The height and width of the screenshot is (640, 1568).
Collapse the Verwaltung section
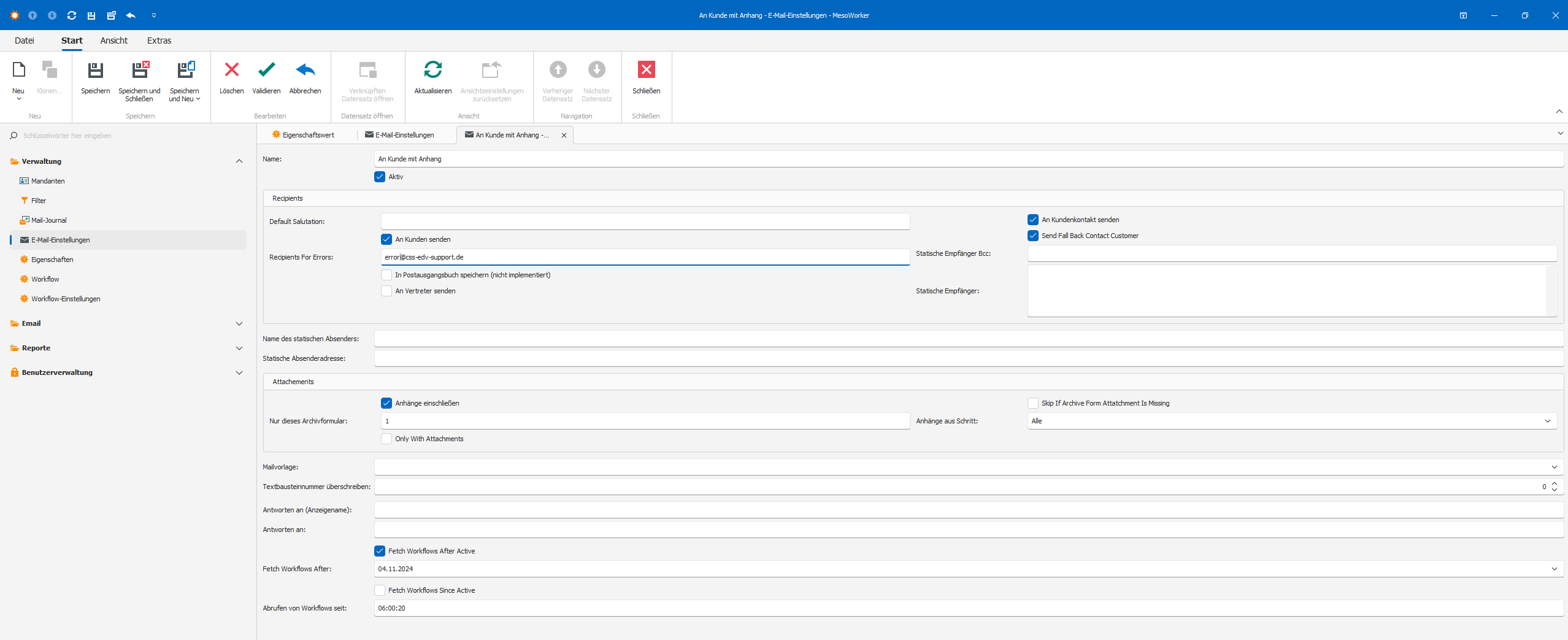pyautogui.click(x=239, y=161)
